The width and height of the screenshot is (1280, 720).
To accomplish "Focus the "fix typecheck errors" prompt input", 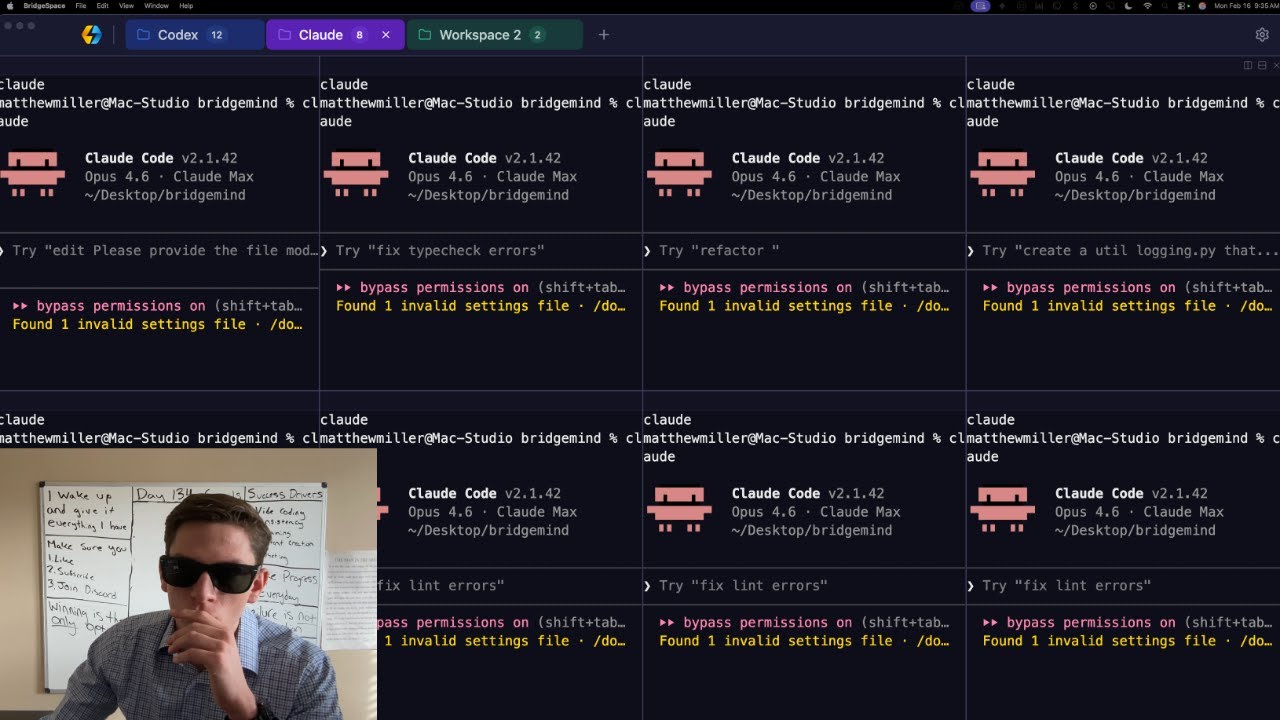I will (x=481, y=251).
